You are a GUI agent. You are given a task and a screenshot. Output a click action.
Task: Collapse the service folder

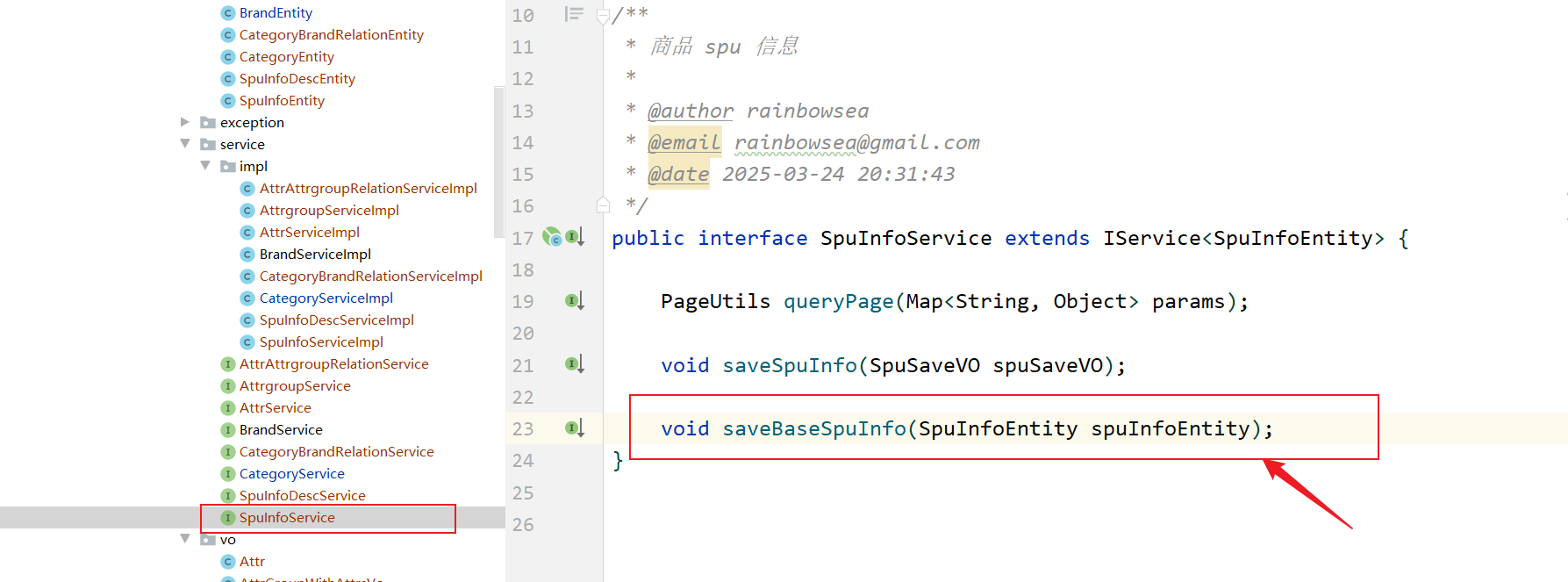pos(185,144)
